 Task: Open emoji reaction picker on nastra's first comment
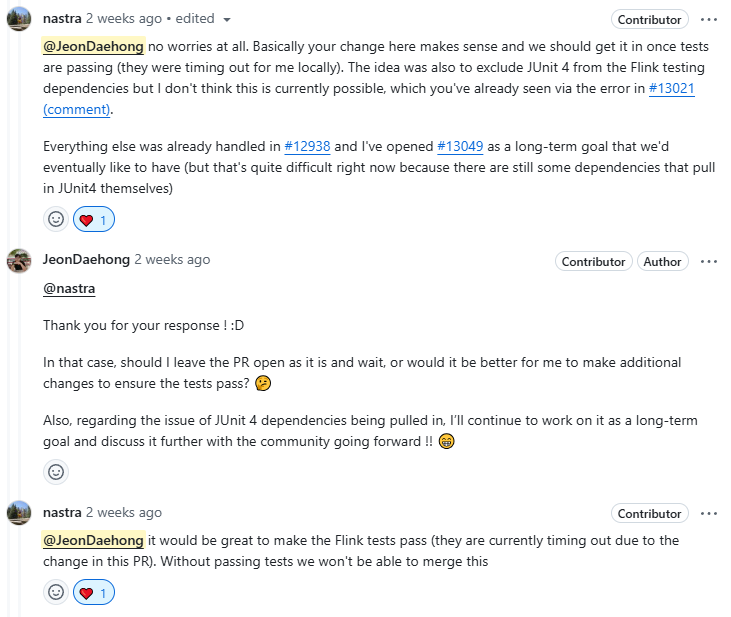pos(56,219)
